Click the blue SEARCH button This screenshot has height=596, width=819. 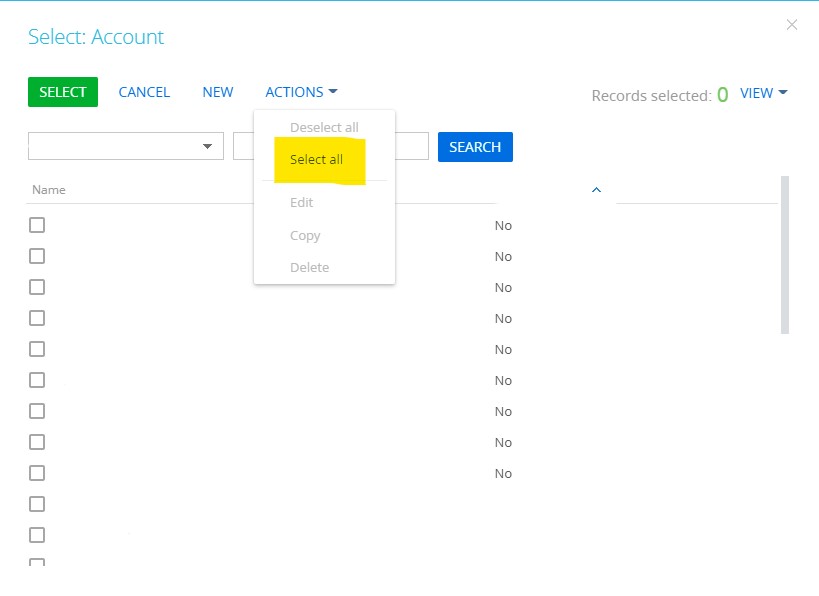(x=475, y=147)
